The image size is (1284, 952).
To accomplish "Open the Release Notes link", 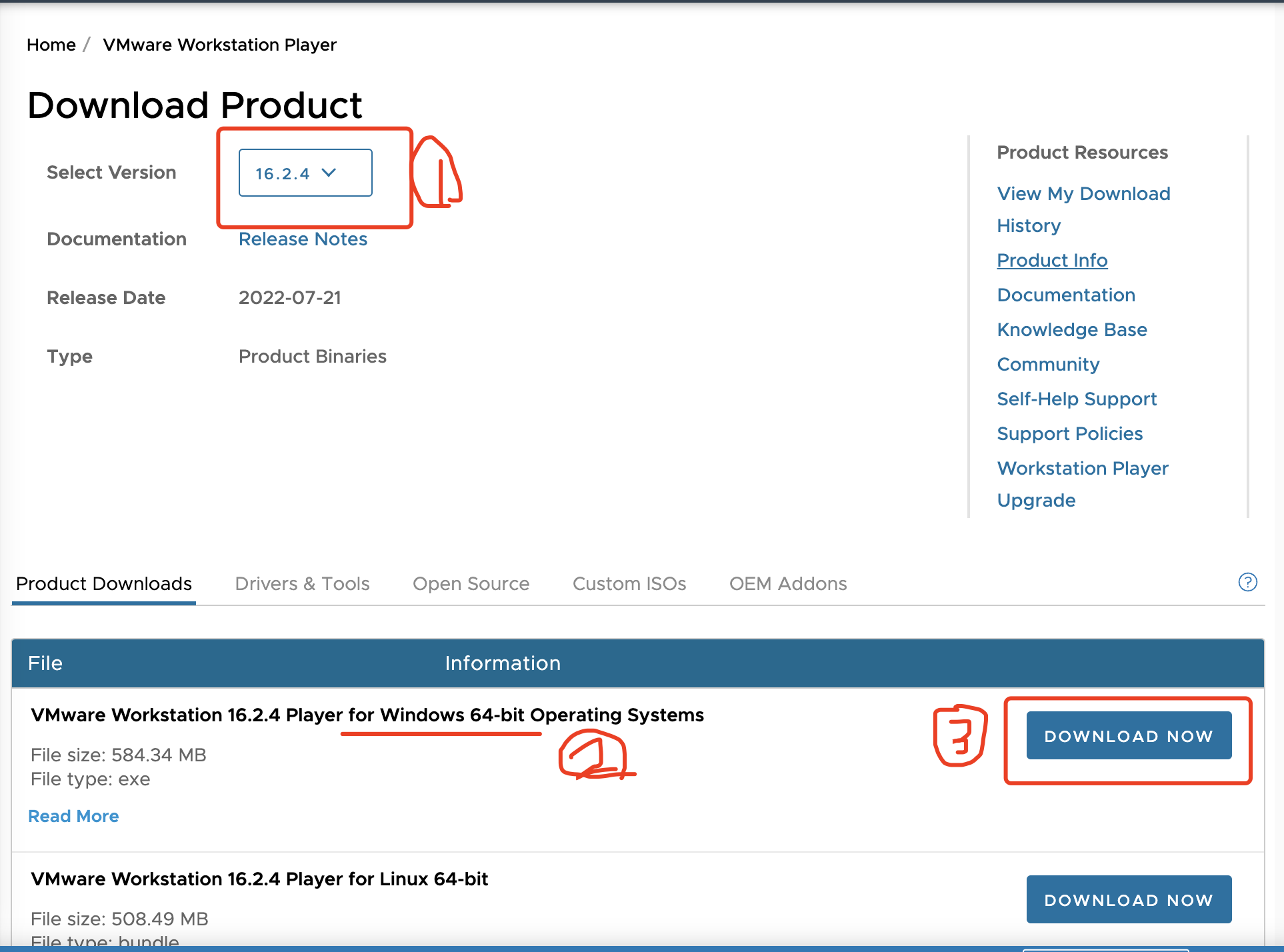I will [x=303, y=239].
